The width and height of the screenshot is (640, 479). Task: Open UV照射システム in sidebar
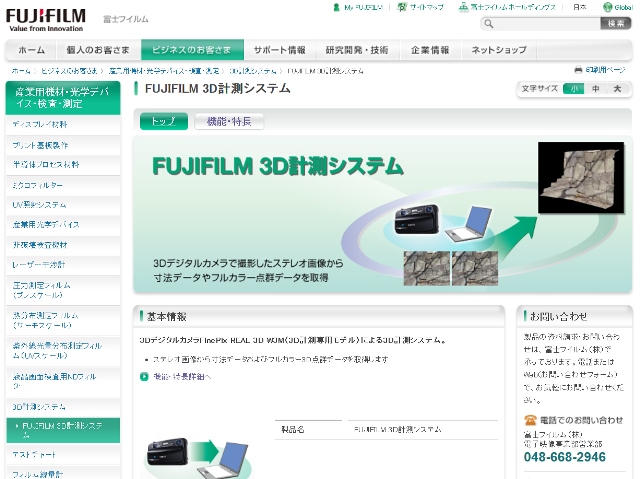click(63, 205)
